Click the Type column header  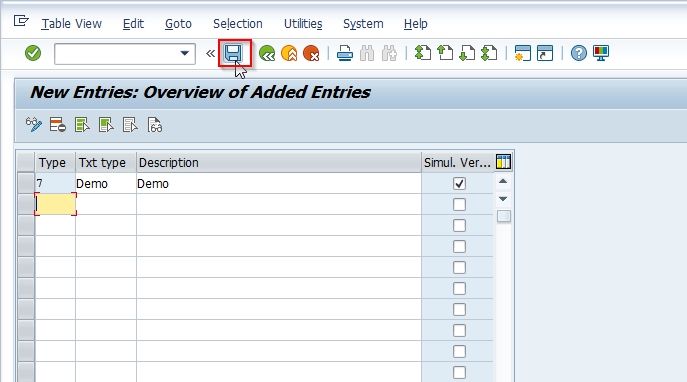pos(55,163)
